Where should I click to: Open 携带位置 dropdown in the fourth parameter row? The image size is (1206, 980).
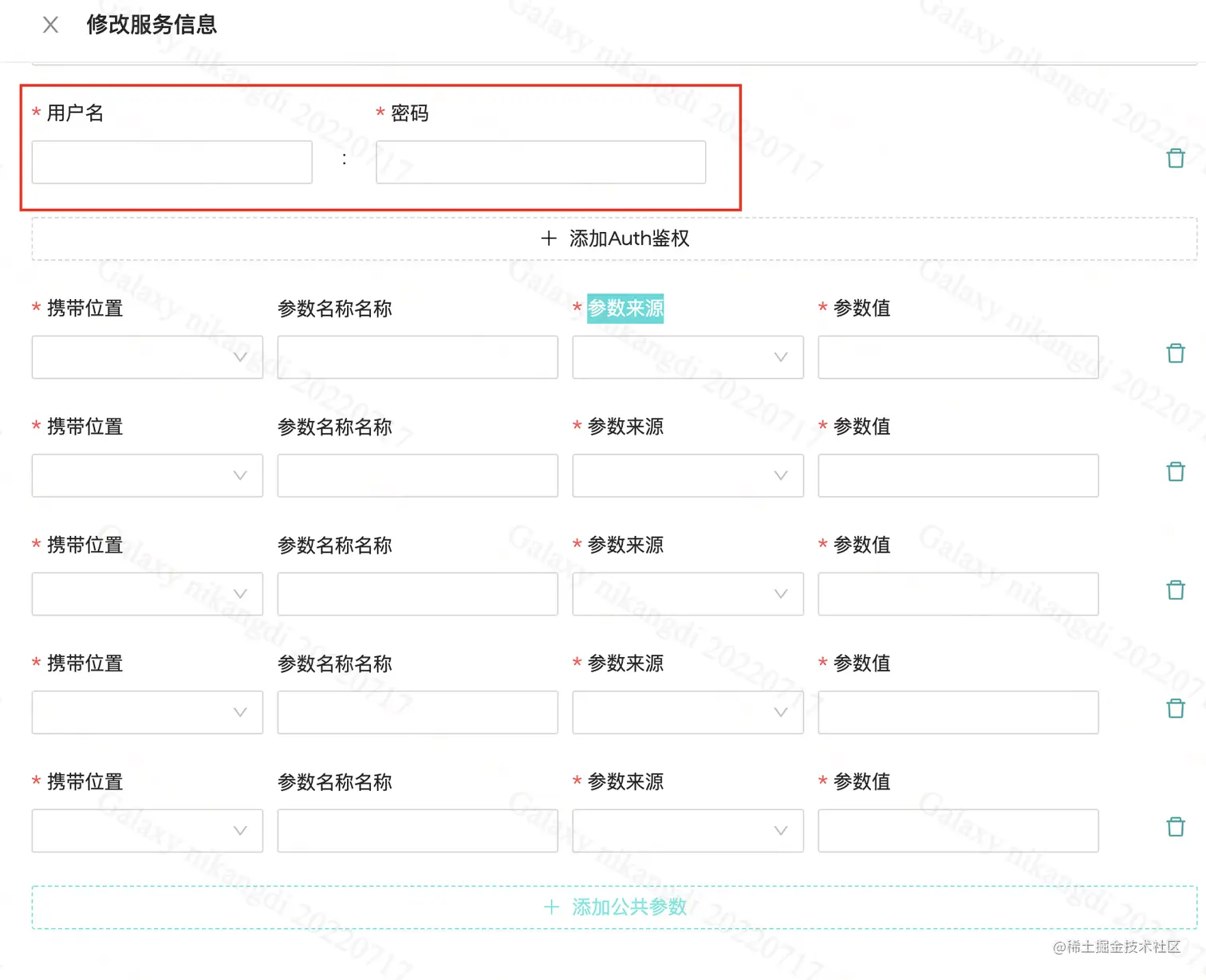[x=148, y=712]
